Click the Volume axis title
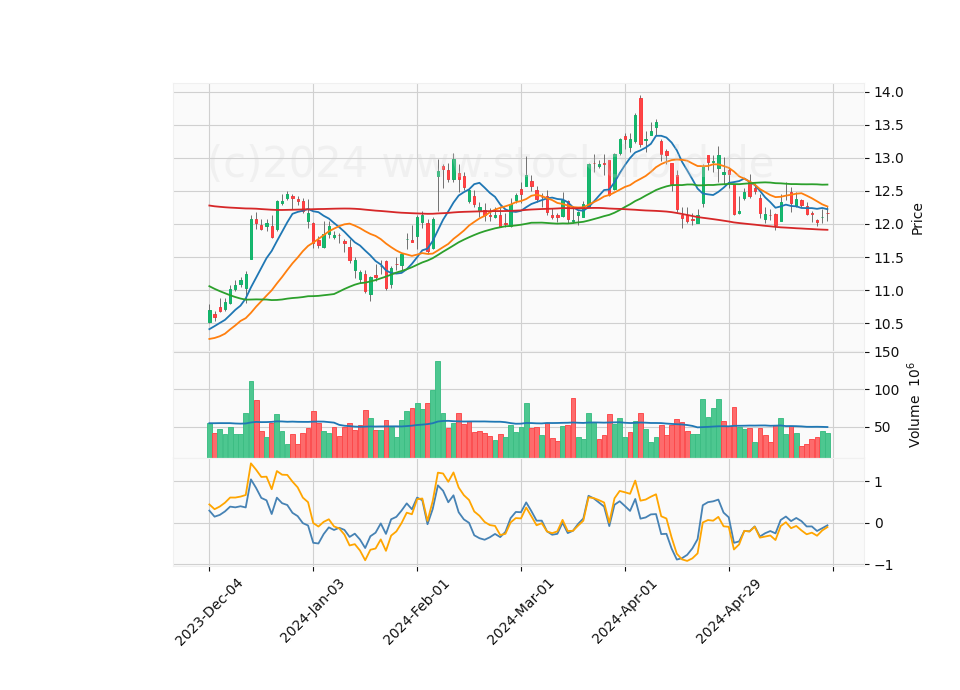The image size is (960, 690). pos(913,405)
